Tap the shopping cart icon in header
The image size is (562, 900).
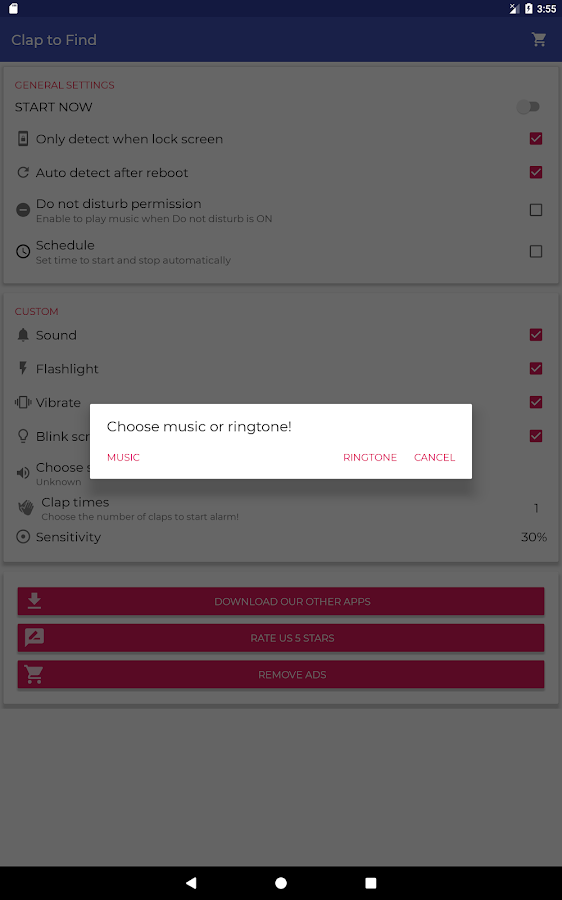(x=538, y=40)
